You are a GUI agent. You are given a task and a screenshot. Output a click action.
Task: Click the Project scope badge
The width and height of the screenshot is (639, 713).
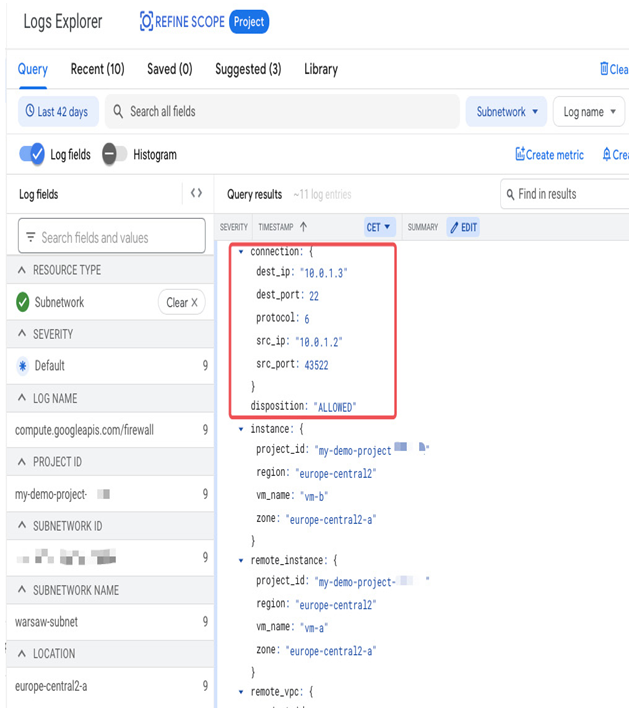pos(249,22)
